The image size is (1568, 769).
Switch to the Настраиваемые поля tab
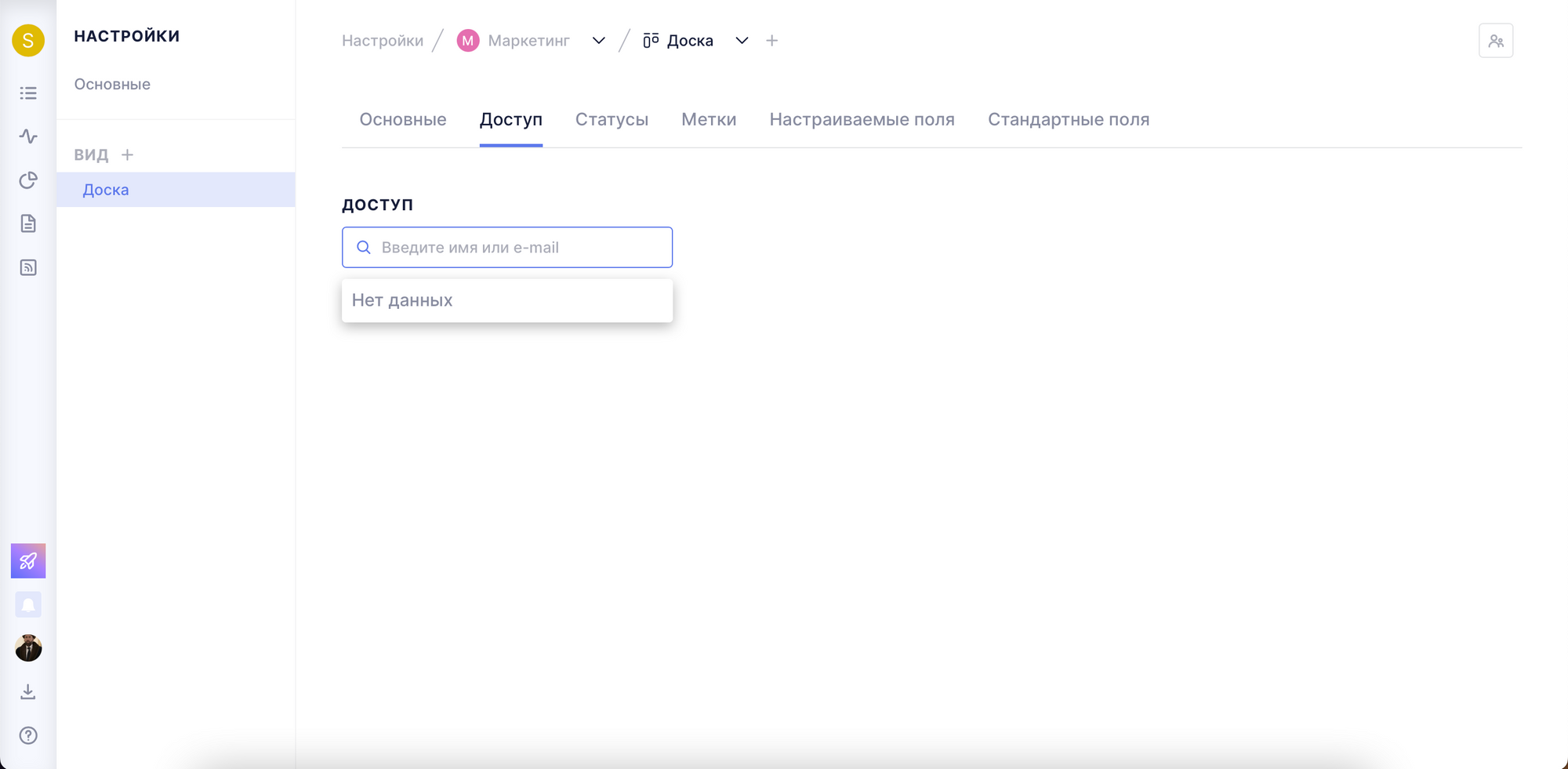click(x=862, y=120)
